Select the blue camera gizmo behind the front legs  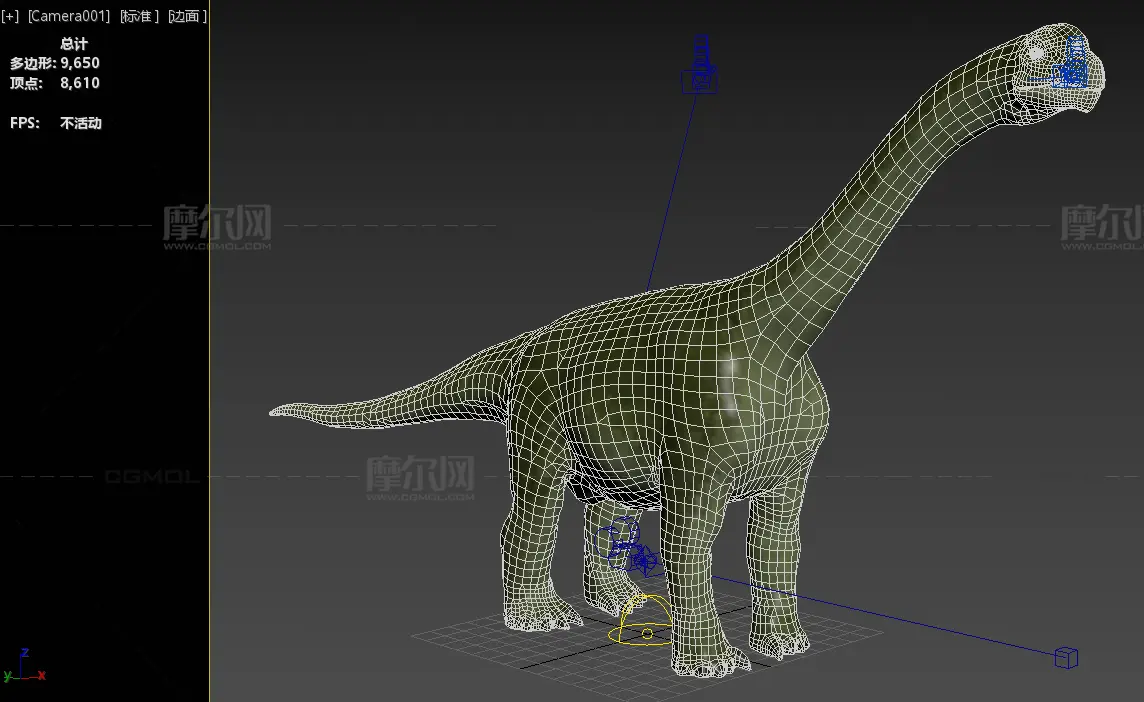(x=629, y=548)
